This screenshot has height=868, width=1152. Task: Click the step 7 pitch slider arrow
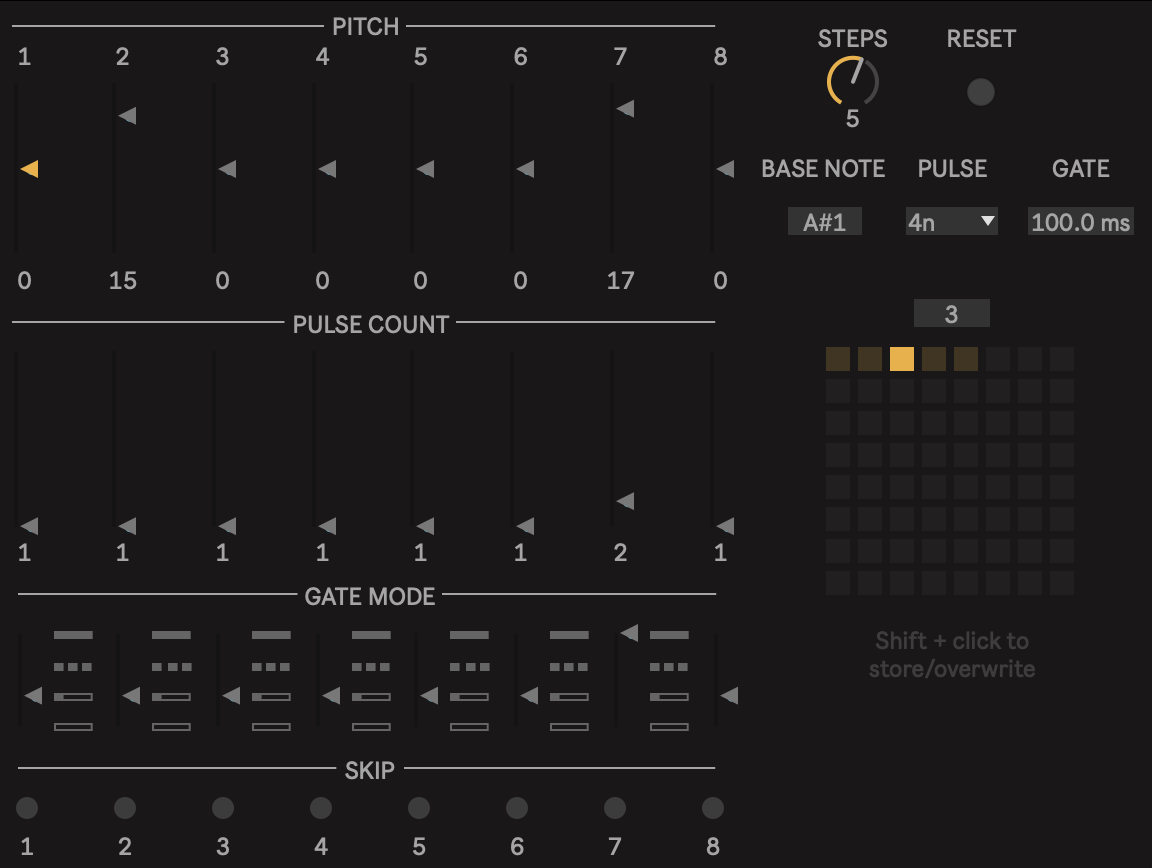point(625,108)
